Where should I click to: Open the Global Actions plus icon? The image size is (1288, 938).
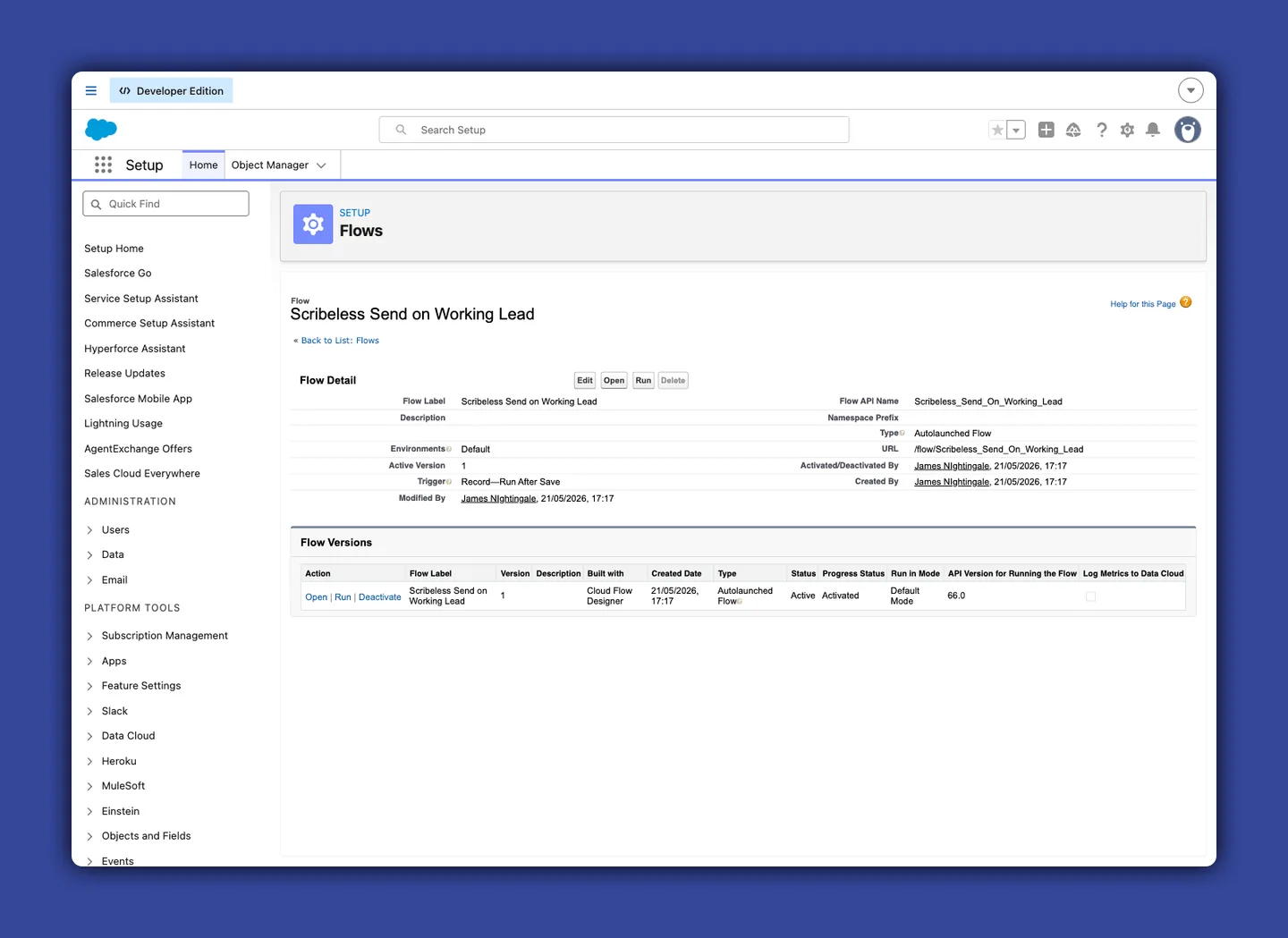point(1046,130)
